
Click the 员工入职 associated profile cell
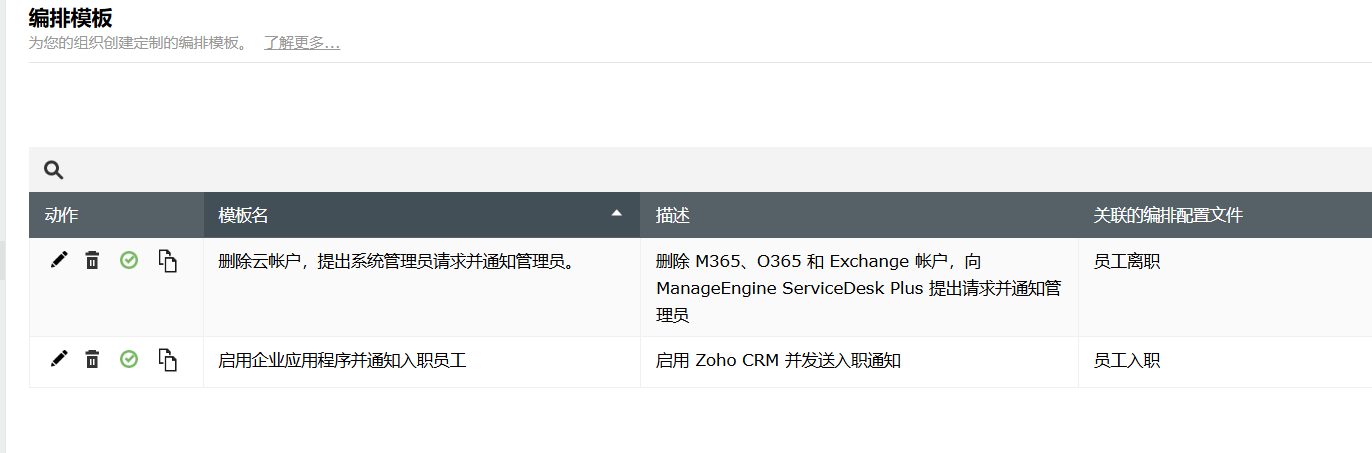(x=1127, y=360)
